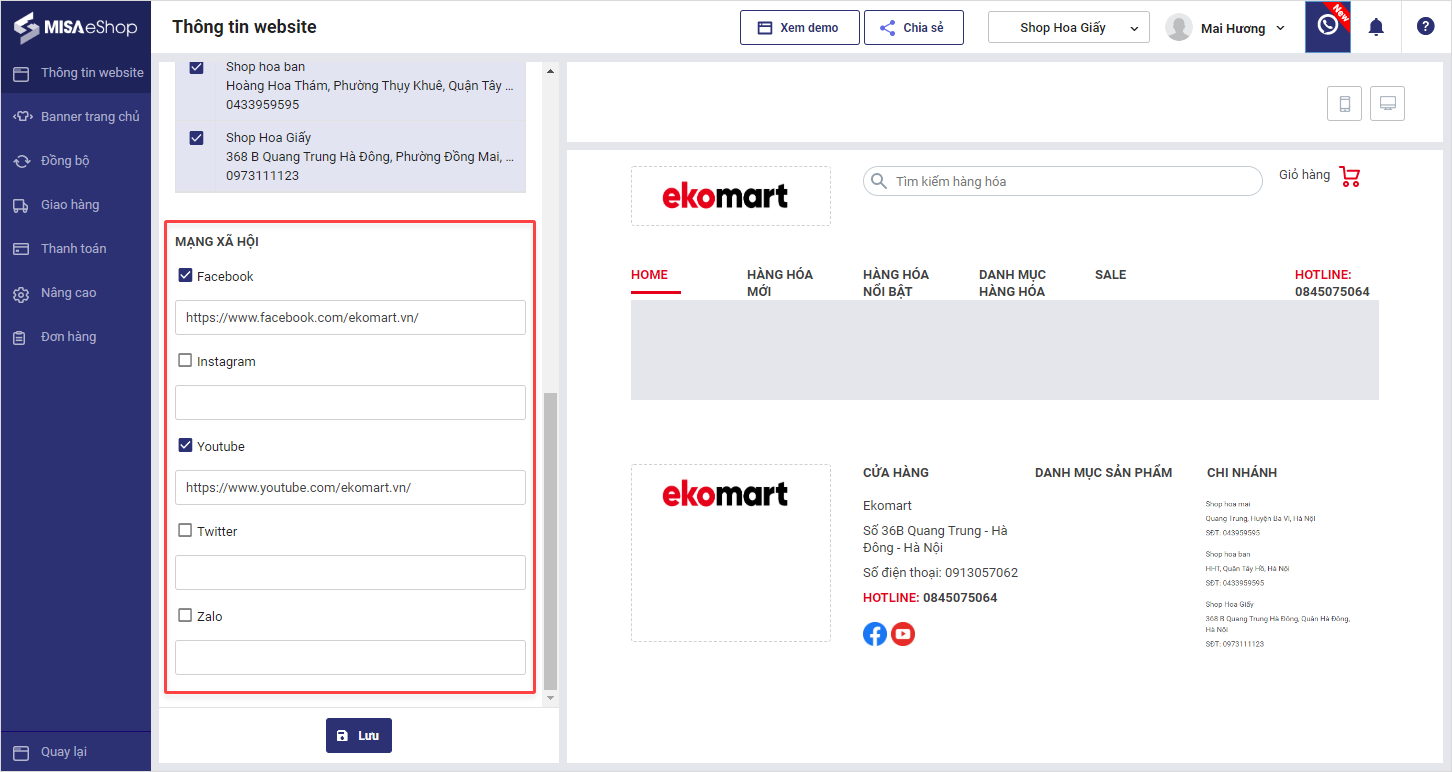Enable the Instagram checkbox
The width and height of the screenshot is (1452, 772).
click(185, 361)
